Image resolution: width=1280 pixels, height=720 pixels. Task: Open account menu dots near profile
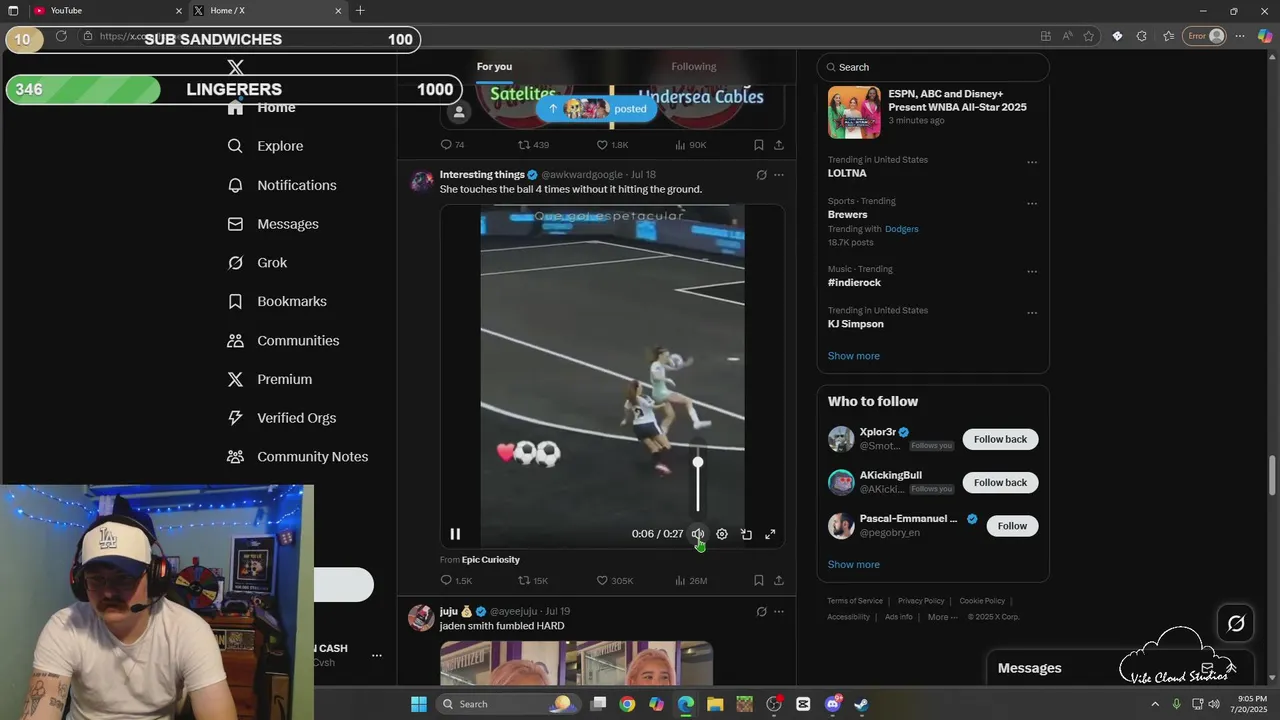(x=377, y=656)
